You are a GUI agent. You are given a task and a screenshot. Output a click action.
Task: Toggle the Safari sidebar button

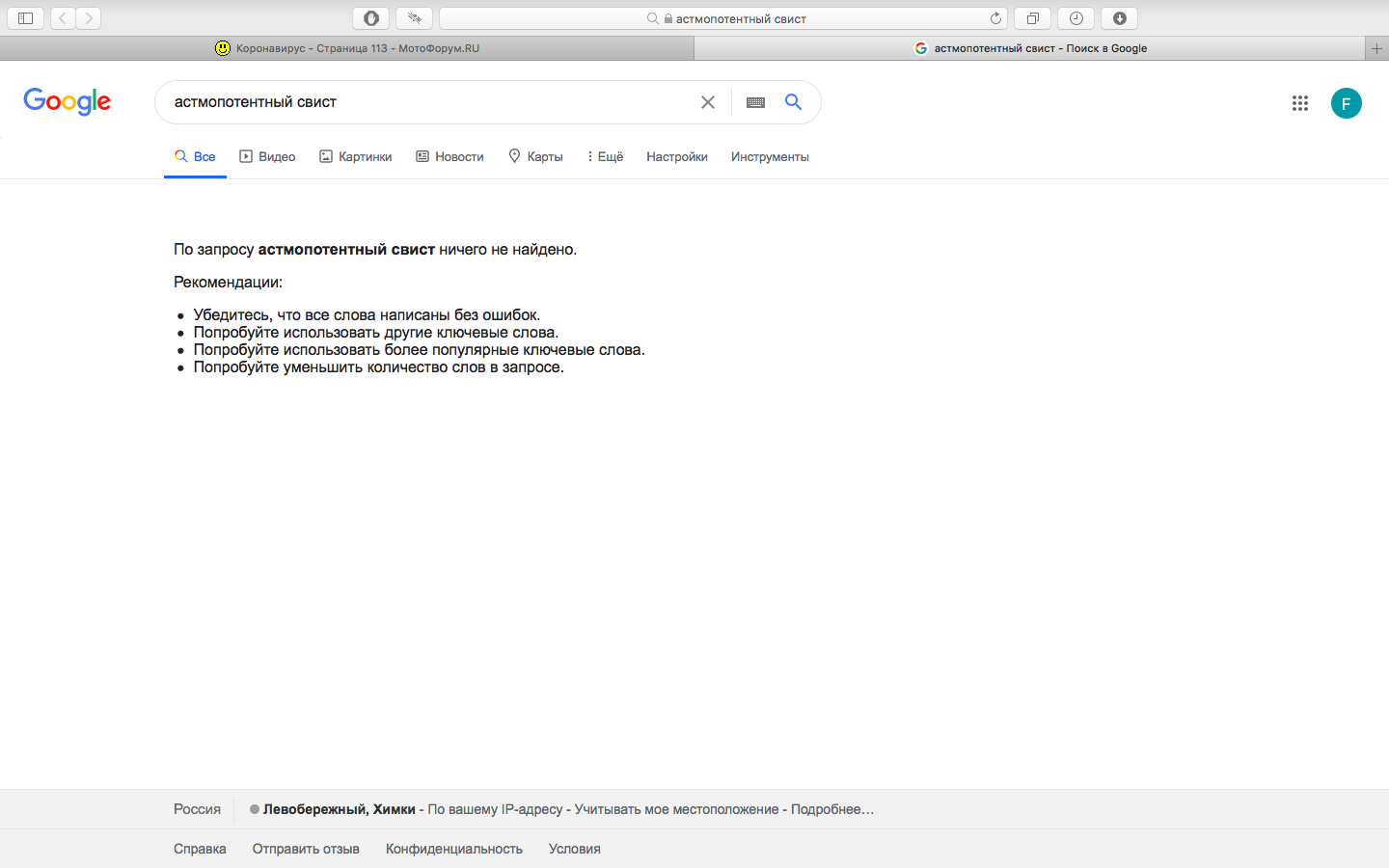pyautogui.click(x=26, y=18)
